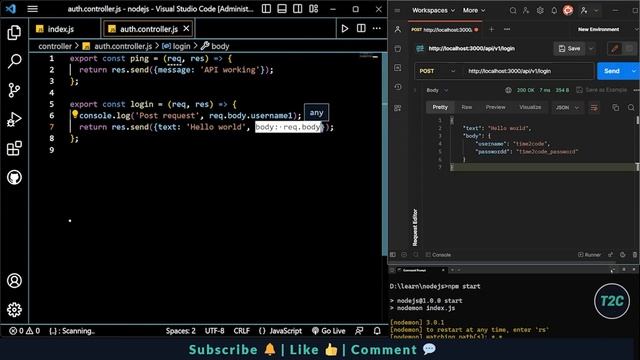Image resolution: width=640 pixels, height=360 pixels.
Task: Add a new Postman request tab
Action: click(x=491, y=29)
